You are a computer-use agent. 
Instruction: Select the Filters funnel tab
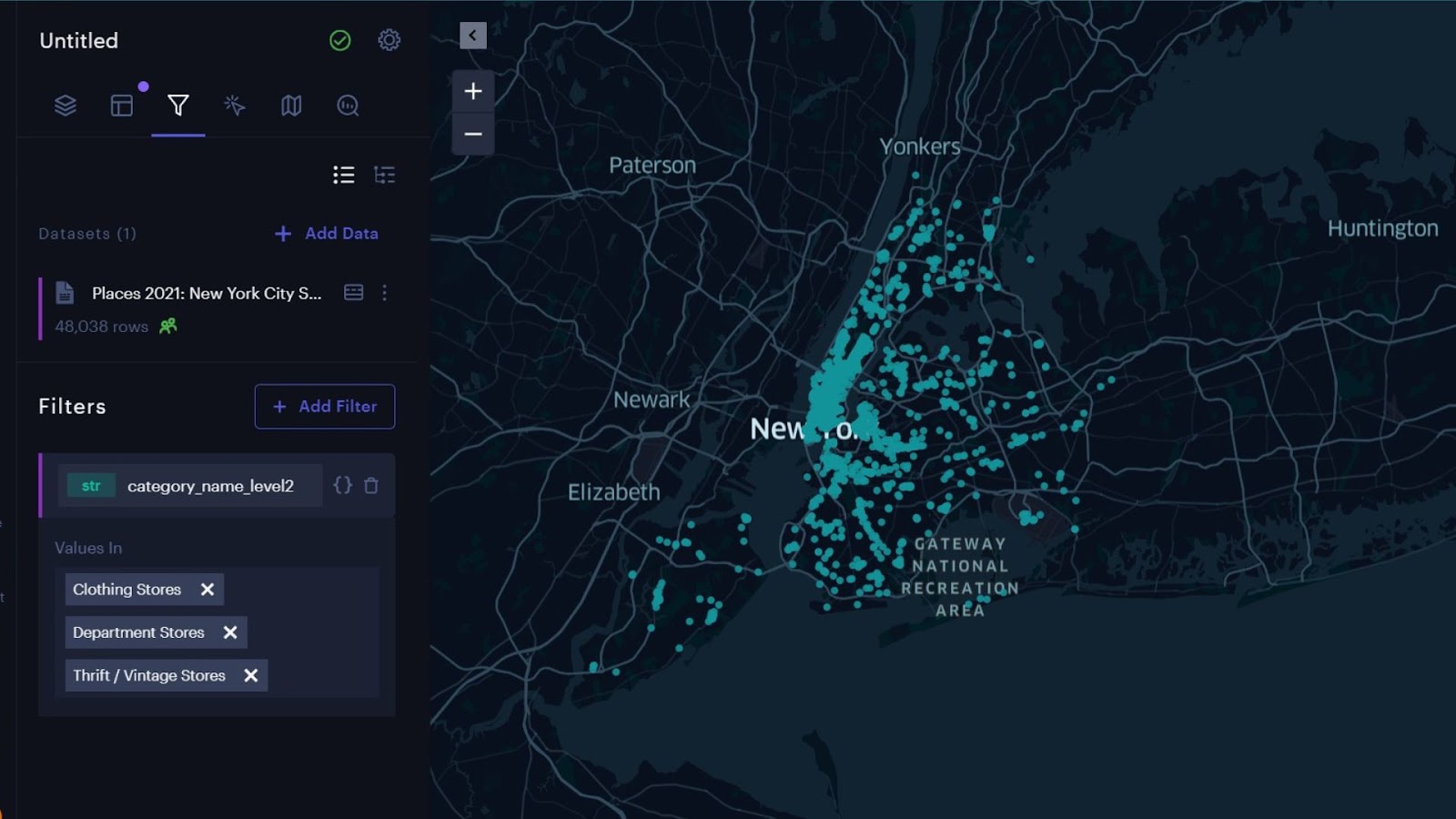178,106
